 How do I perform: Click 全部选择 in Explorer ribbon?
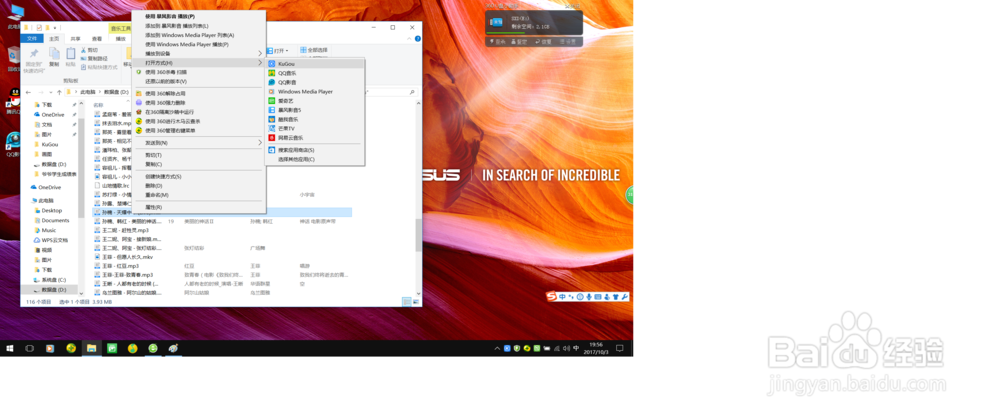pos(314,50)
